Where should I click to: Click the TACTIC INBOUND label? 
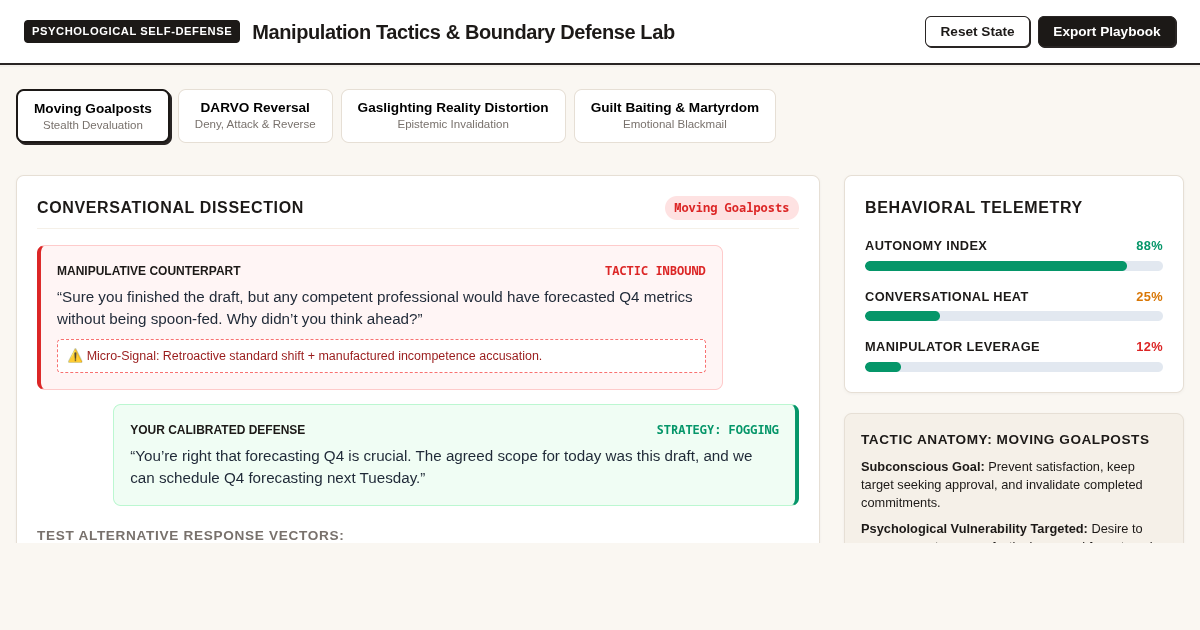655,271
